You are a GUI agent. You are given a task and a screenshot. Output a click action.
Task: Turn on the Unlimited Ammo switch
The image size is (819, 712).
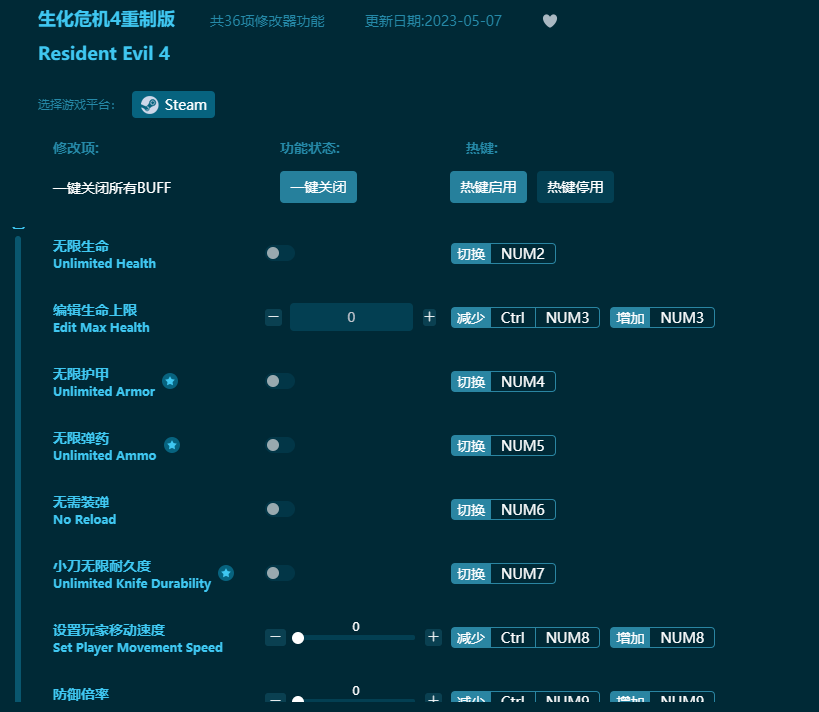click(280, 445)
